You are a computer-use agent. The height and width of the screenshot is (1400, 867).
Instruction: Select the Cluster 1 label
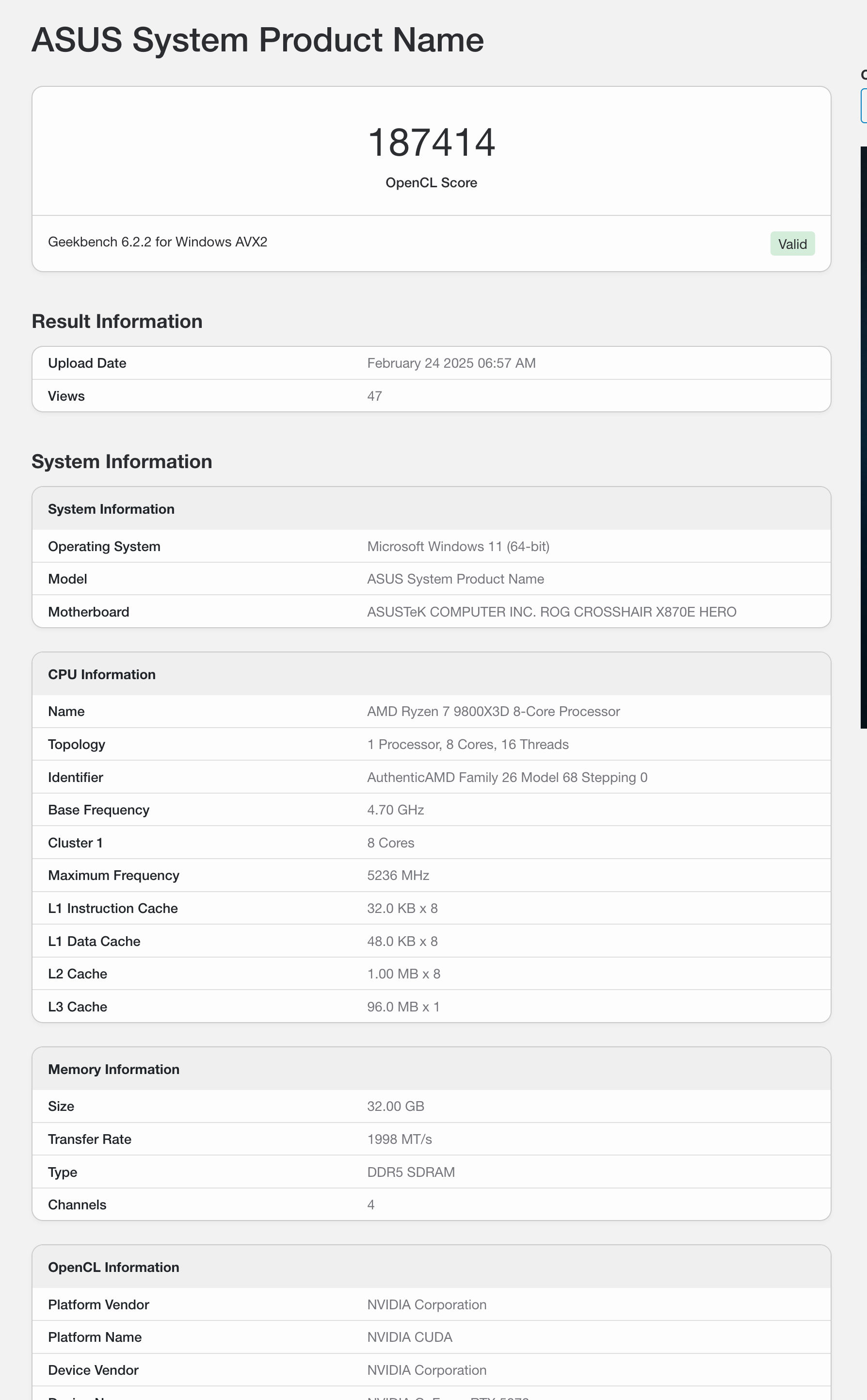[x=75, y=843]
